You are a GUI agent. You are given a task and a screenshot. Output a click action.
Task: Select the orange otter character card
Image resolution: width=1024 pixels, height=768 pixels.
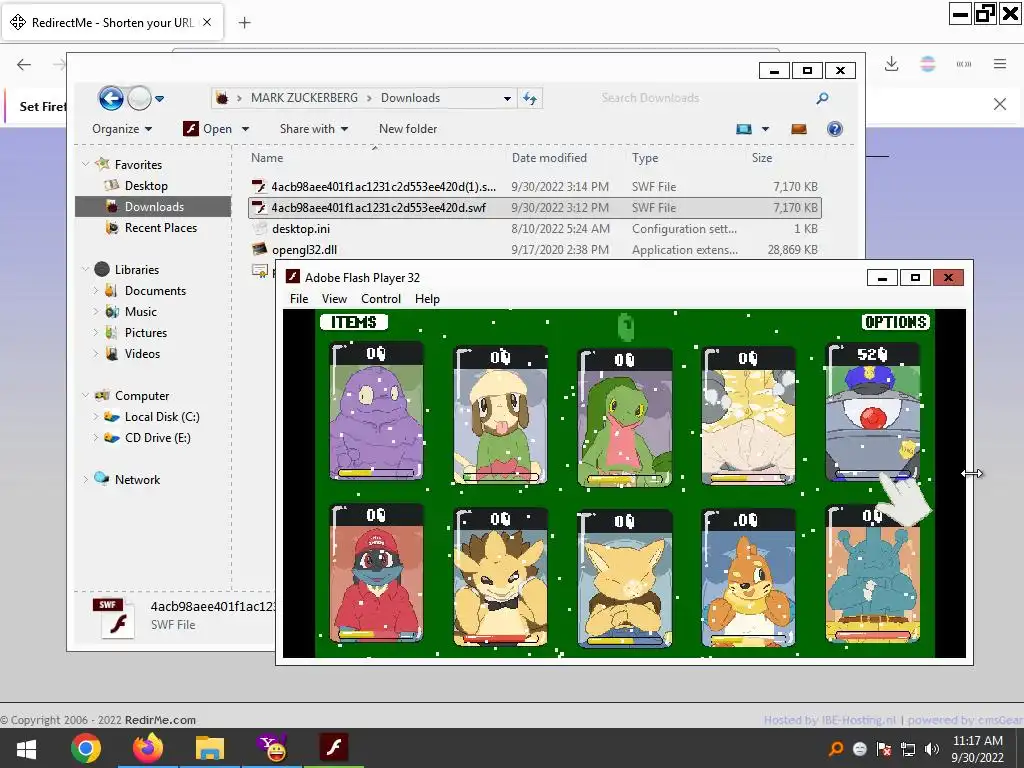tap(748, 577)
